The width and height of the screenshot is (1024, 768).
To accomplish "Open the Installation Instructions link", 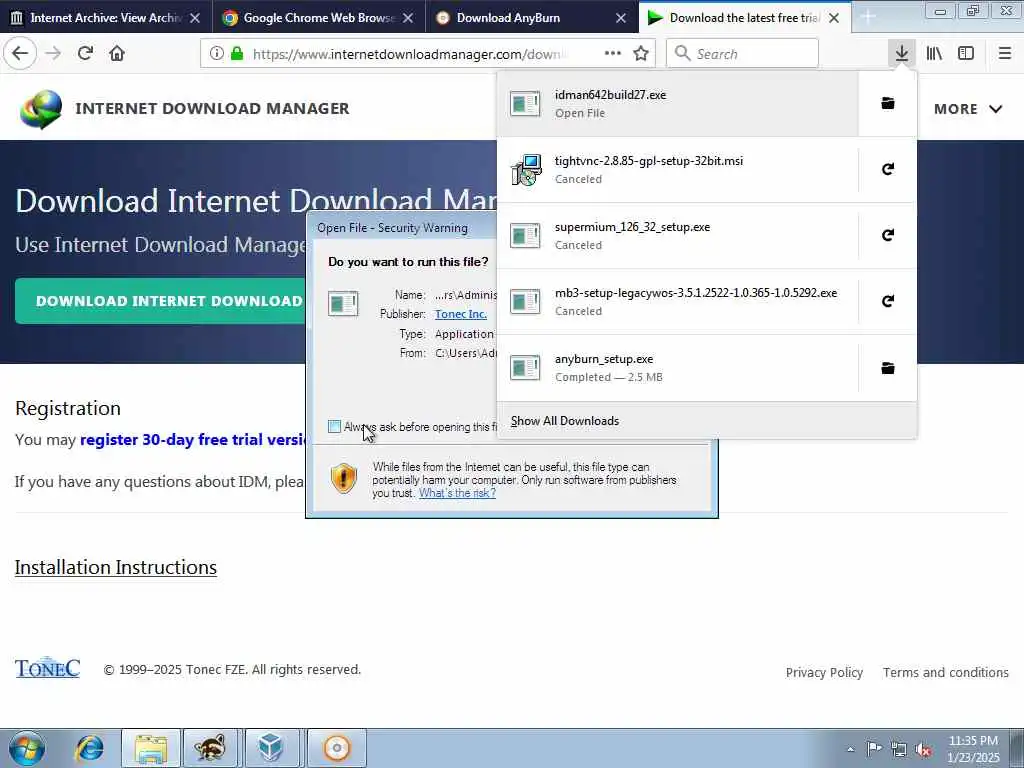I will tap(116, 567).
